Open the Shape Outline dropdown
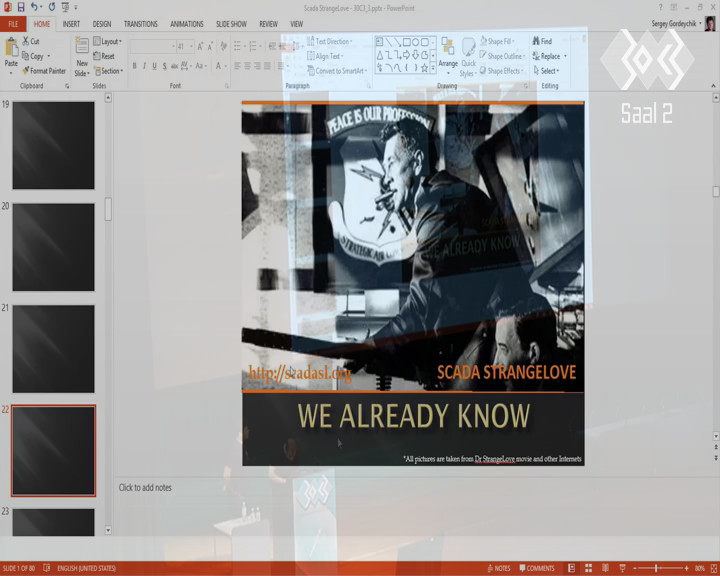 502,56
